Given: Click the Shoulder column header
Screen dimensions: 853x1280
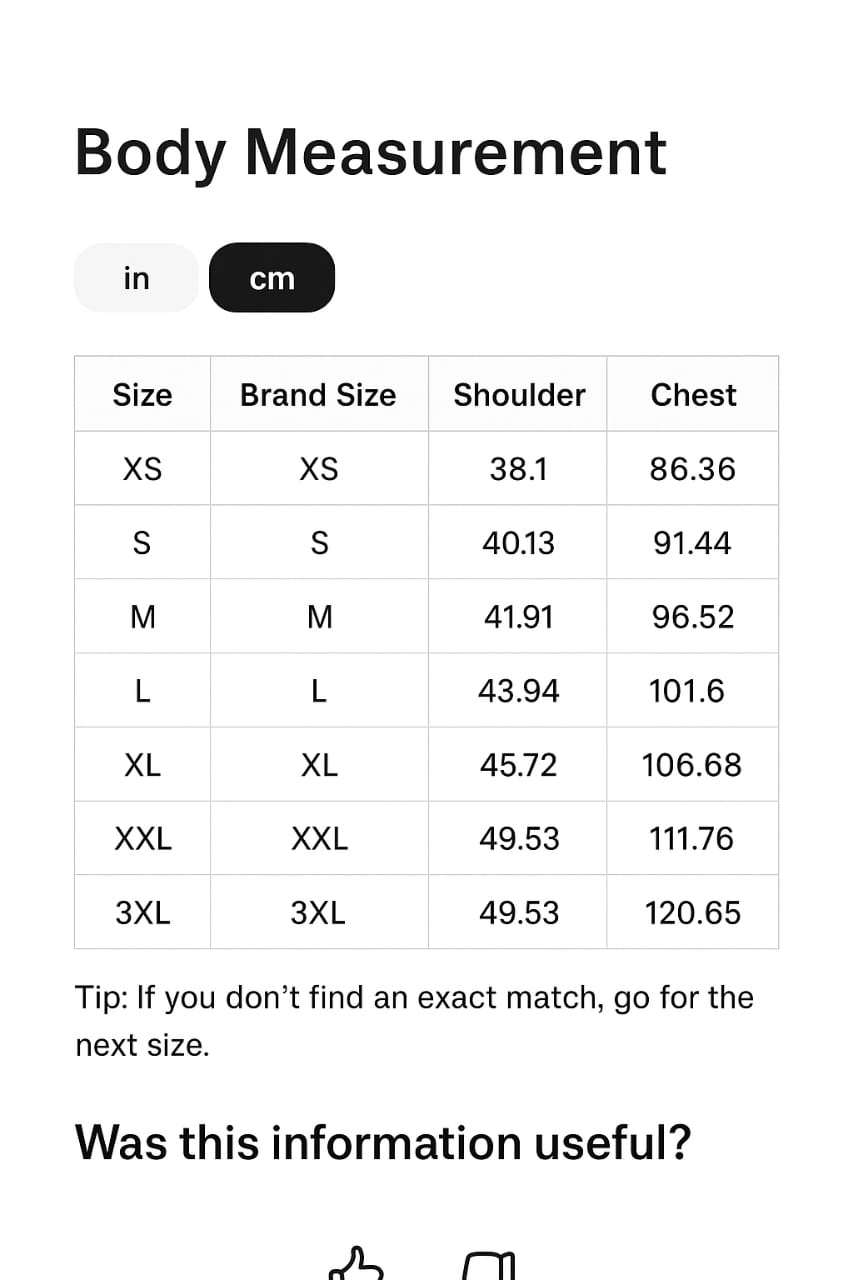Looking at the screenshot, I should (x=518, y=394).
